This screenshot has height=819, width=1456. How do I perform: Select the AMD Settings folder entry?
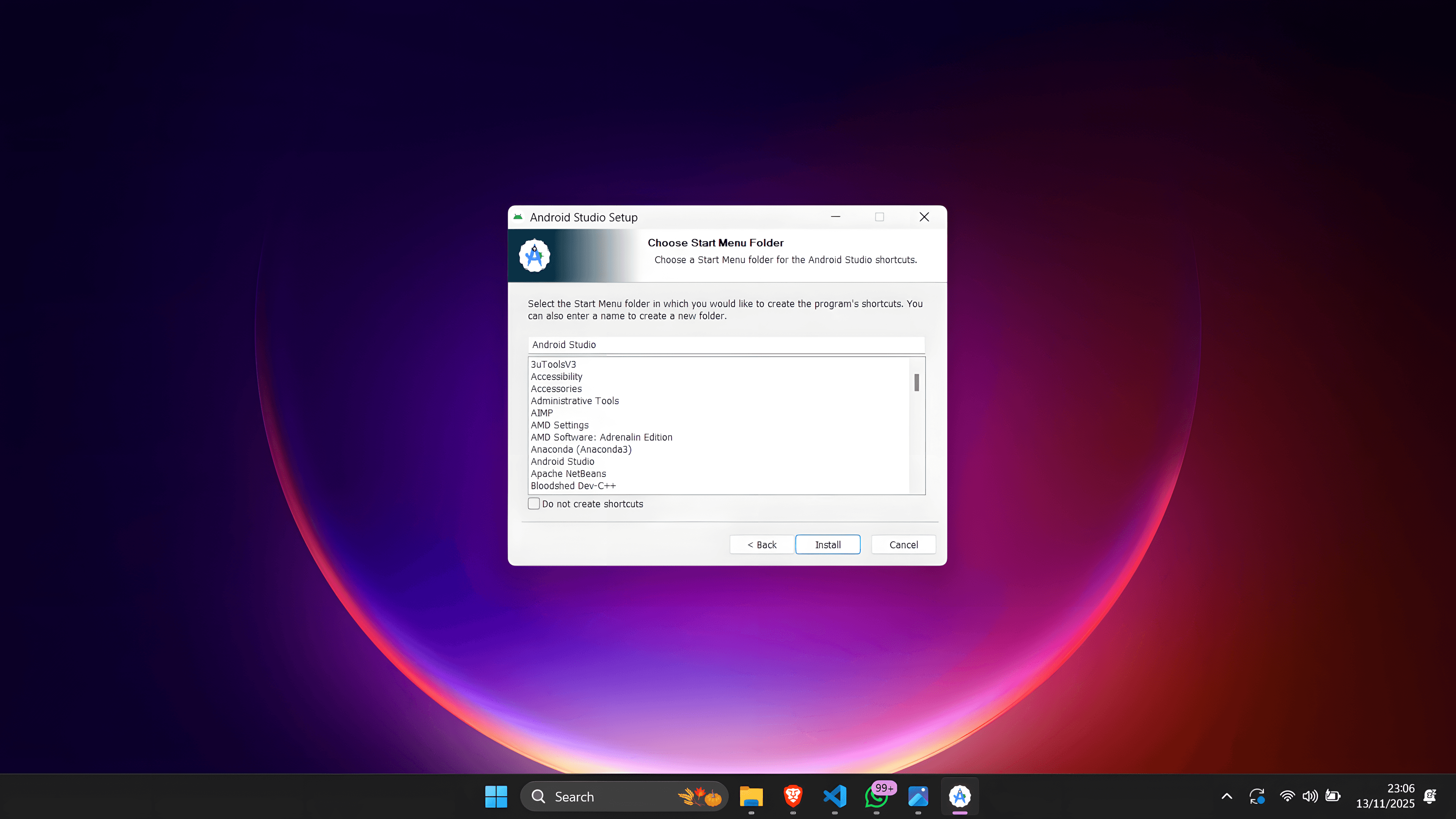[x=559, y=425]
